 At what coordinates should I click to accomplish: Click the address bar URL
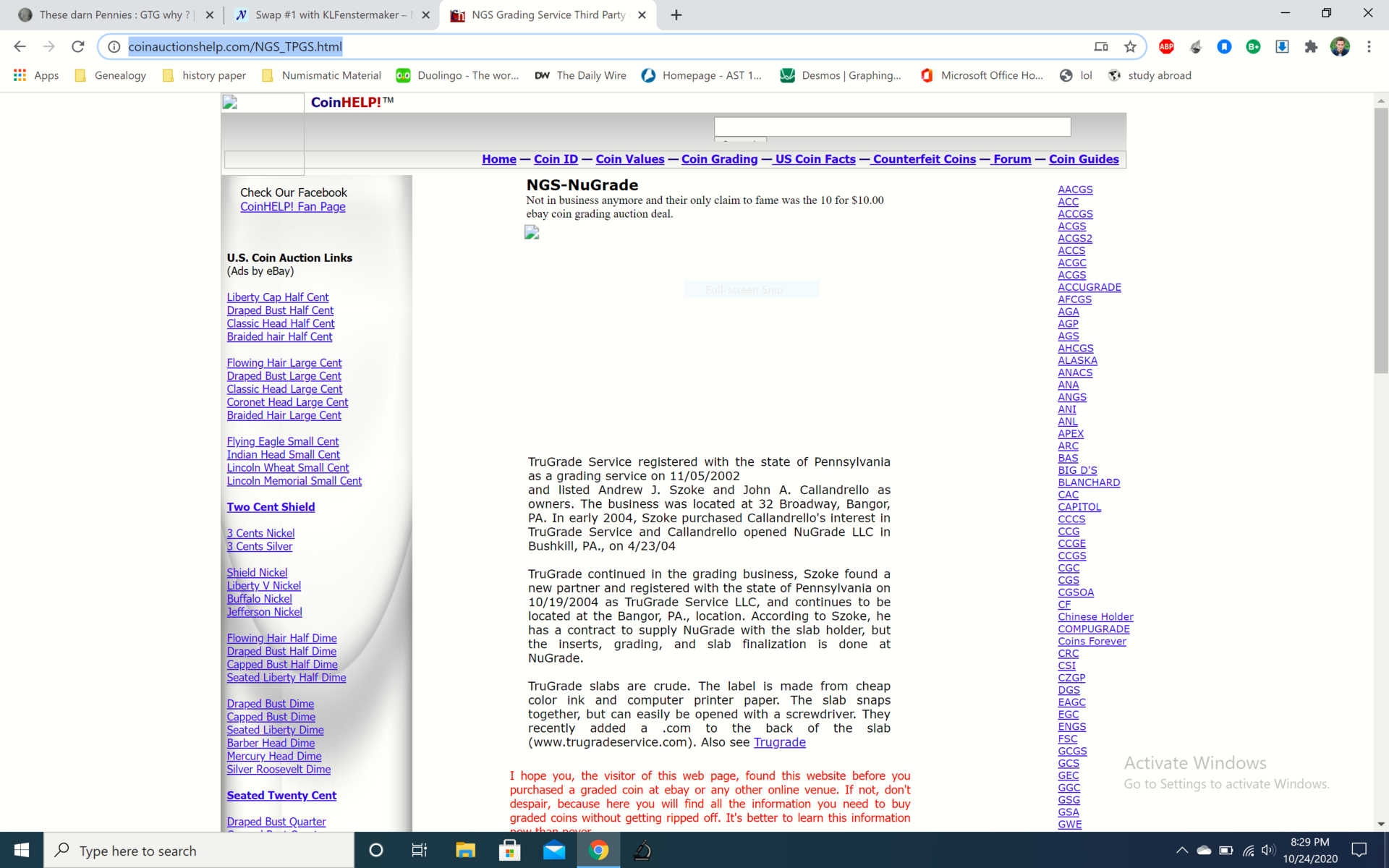click(235, 47)
